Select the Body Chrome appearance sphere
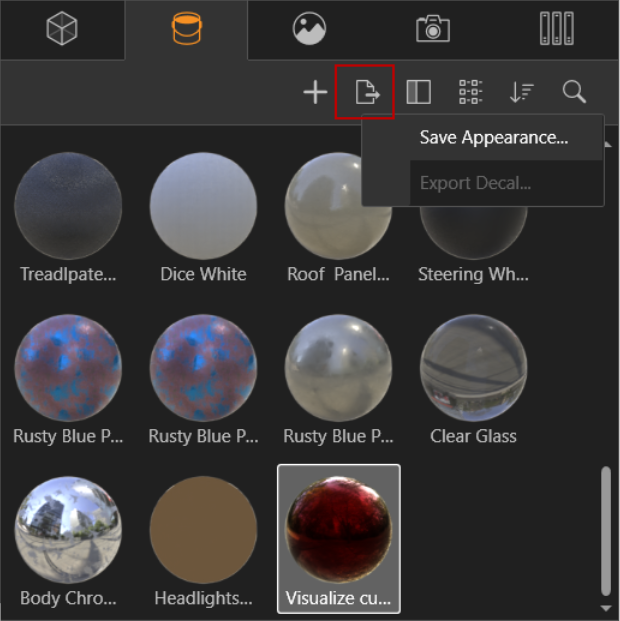620x621 pixels. pos(68,530)
